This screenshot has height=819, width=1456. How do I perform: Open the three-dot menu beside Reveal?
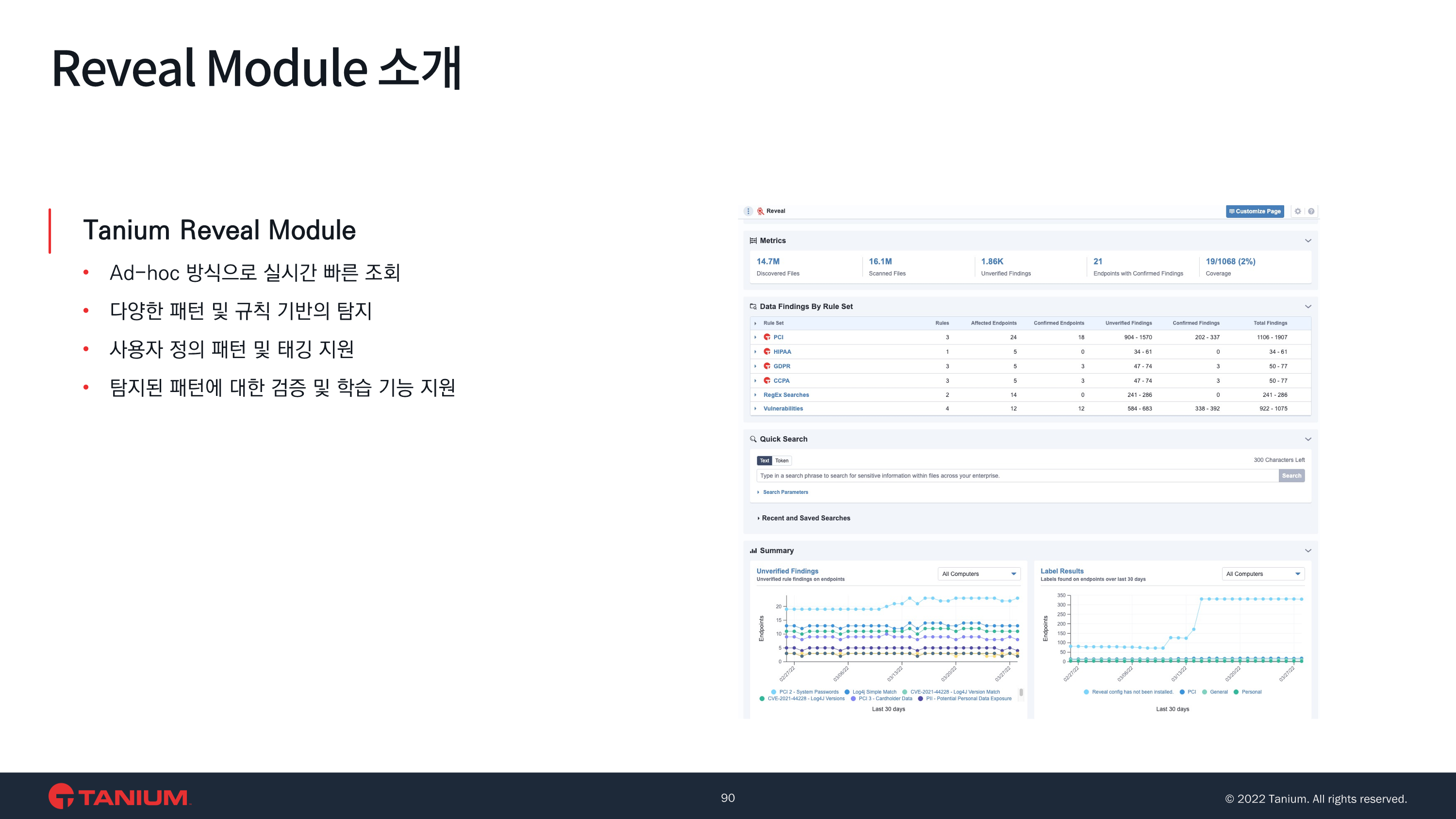pos(748,211)
